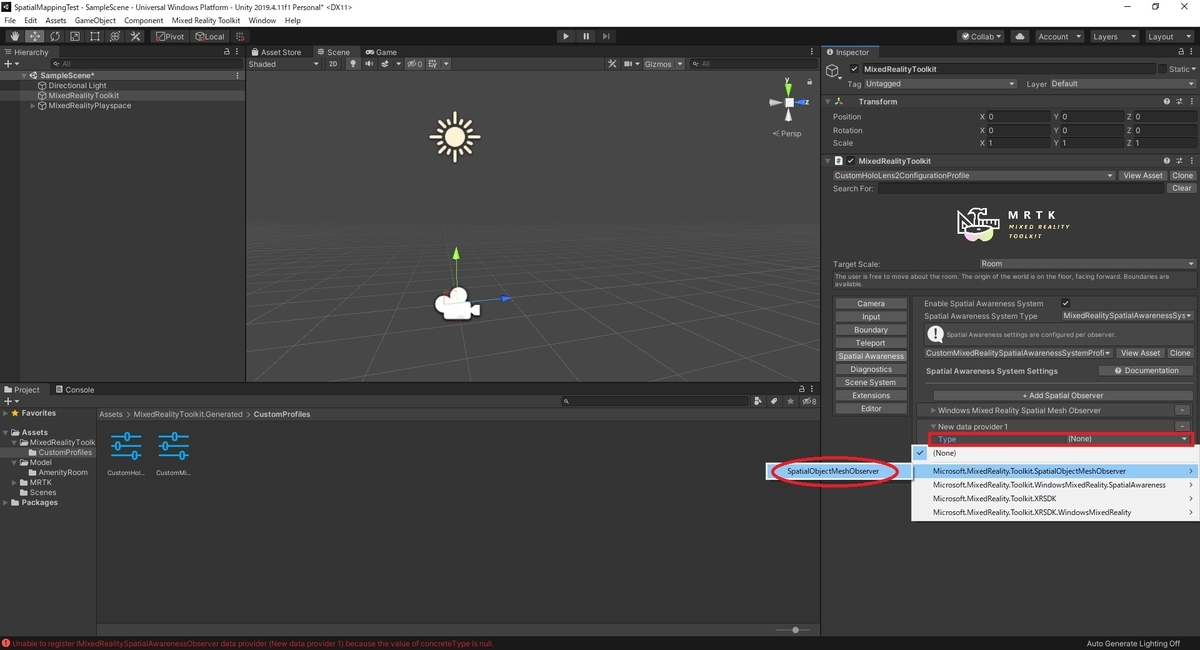The height and width of the screenshot is (650, 1200).
Task: Step one frame forward
Action: point(607,36)
